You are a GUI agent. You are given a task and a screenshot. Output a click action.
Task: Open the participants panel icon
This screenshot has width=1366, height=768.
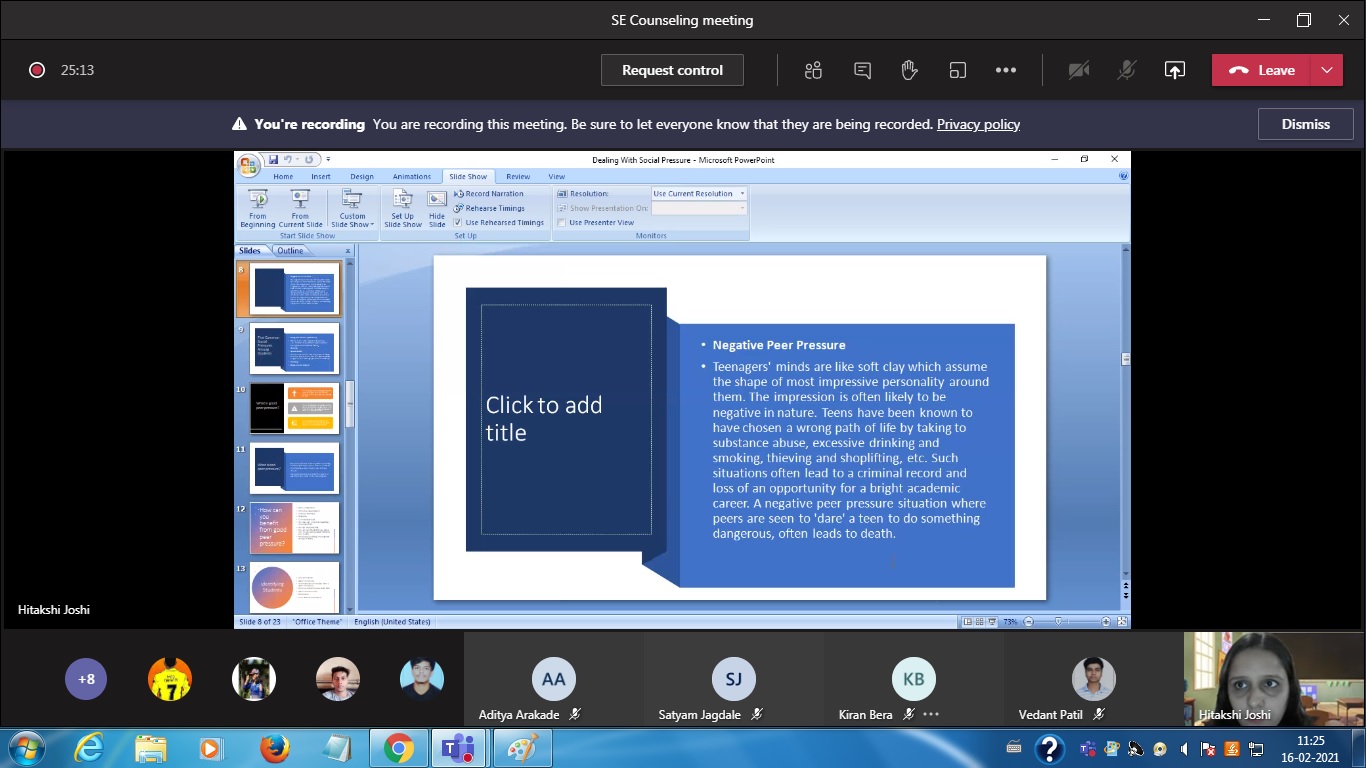[x=813, y=70]
